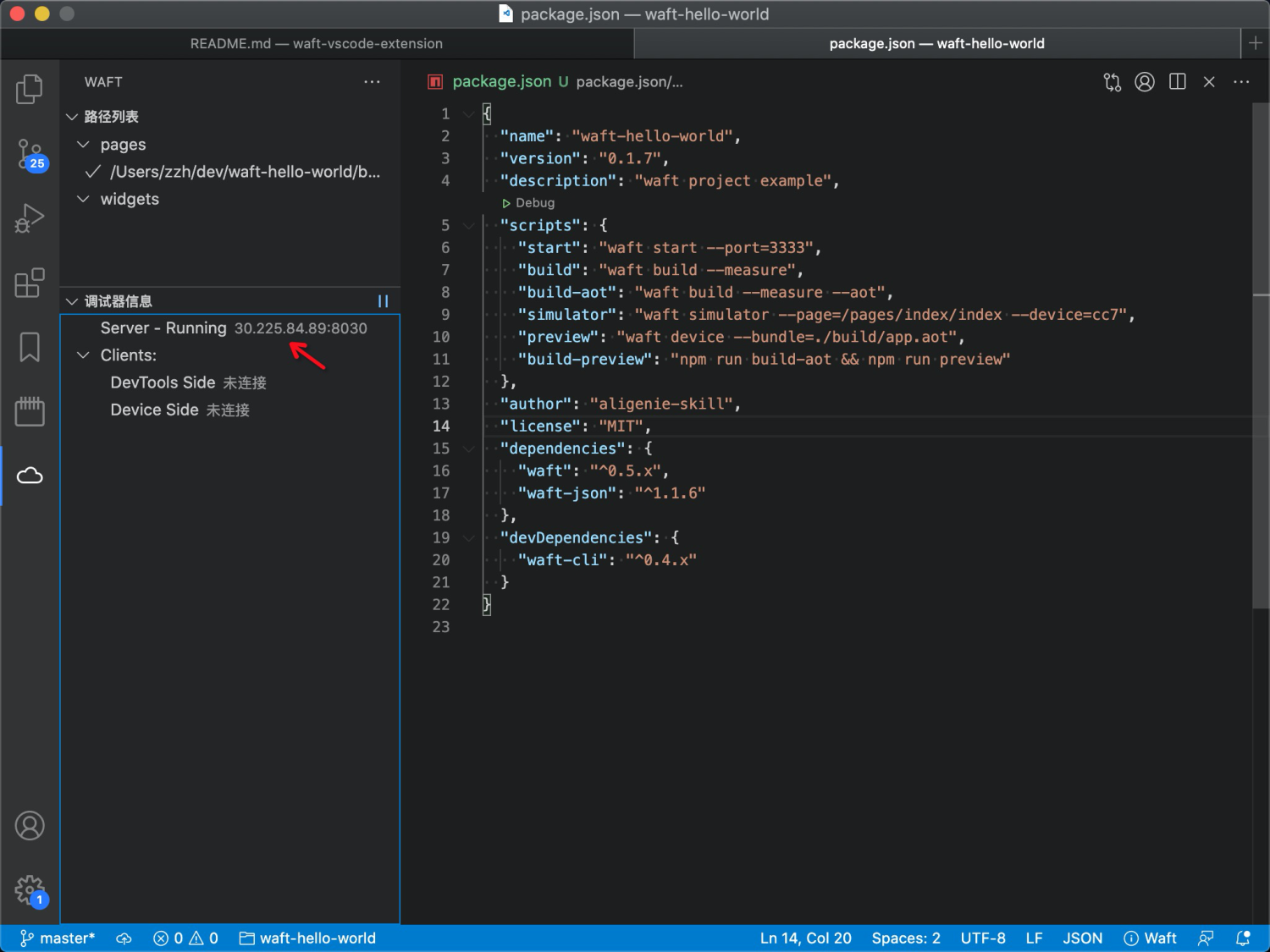
Task: Run the Debug CodeLens above scripts
Action: 528,203
